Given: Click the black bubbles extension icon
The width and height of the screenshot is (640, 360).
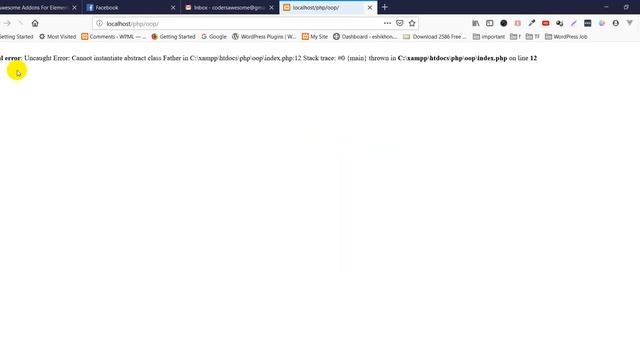Looking at the screenshot, I should pyautogui.click(x=560, y=23).
